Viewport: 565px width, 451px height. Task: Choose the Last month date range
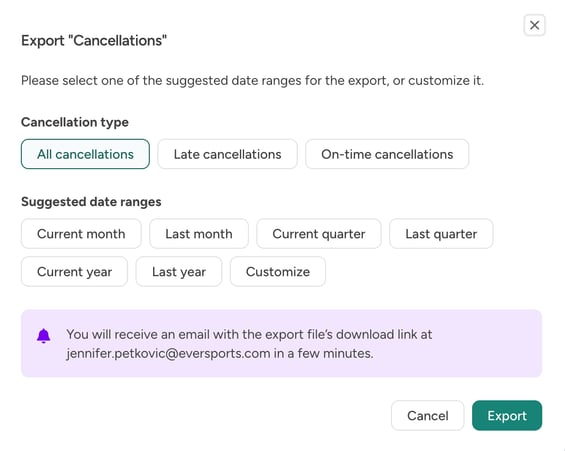(x=199, y=234)
